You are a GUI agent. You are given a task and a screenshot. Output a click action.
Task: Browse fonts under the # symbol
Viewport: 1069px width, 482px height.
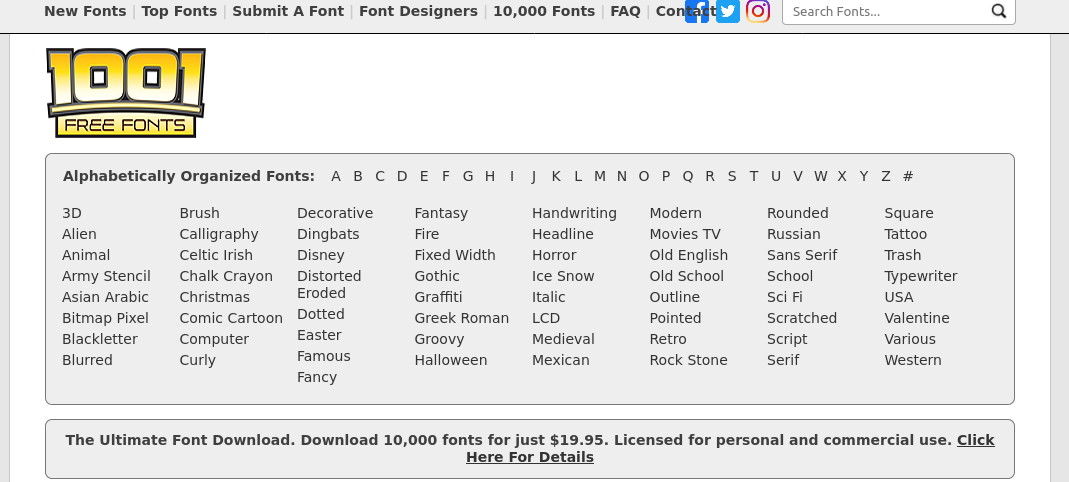tap(907, 177)
